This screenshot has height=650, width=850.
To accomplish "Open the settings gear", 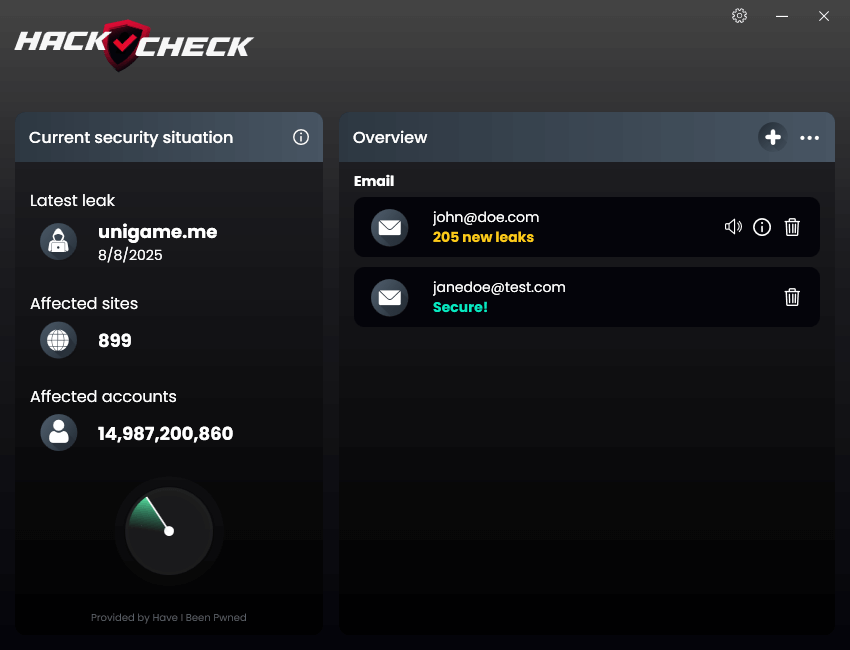I will click(739, 16).
